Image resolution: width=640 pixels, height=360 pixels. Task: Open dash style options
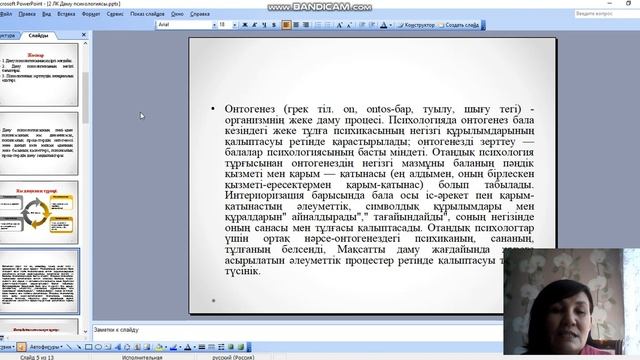pyautogui.click(x=211, y=347)
